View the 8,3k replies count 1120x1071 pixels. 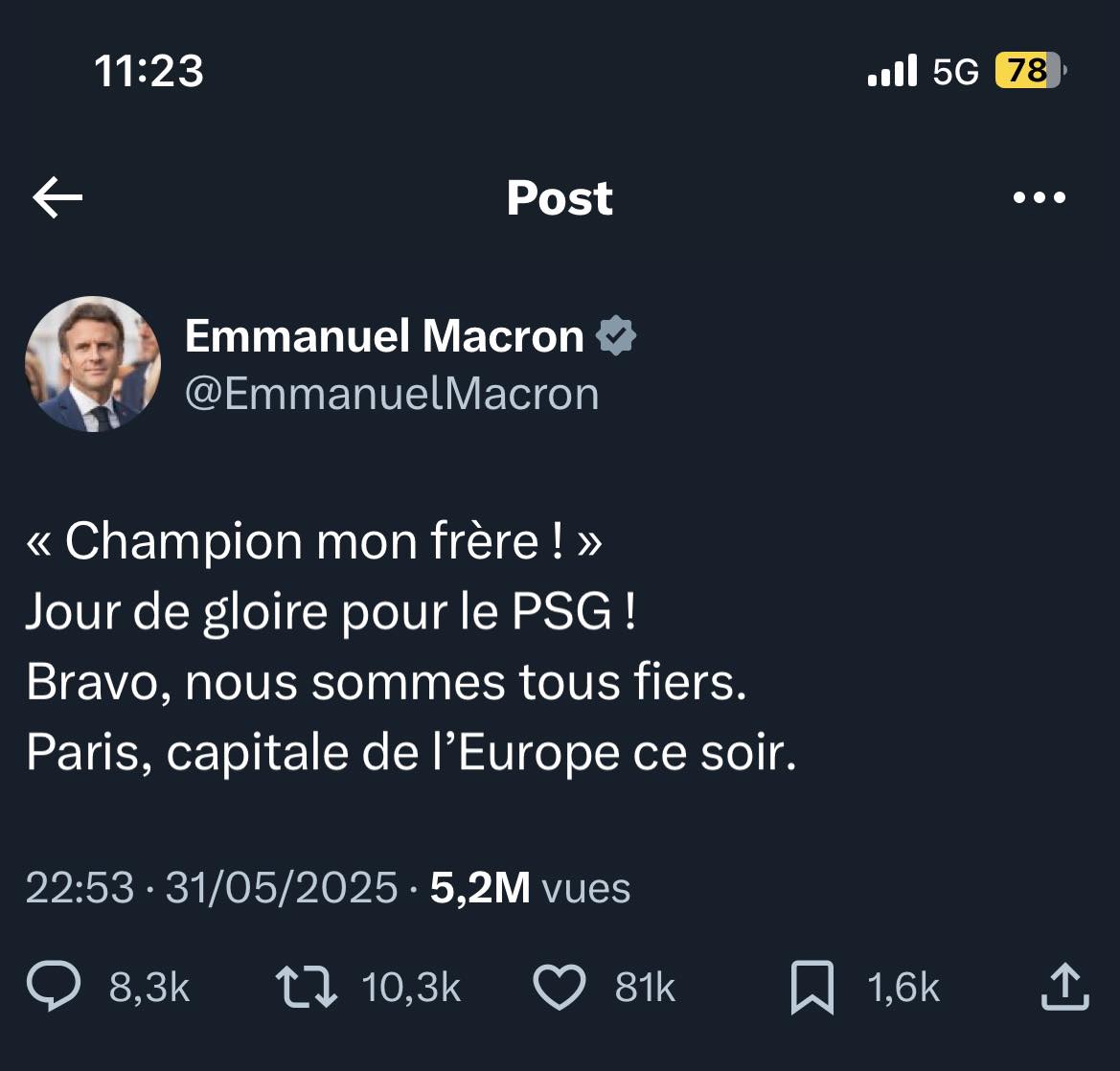[149, 988]
